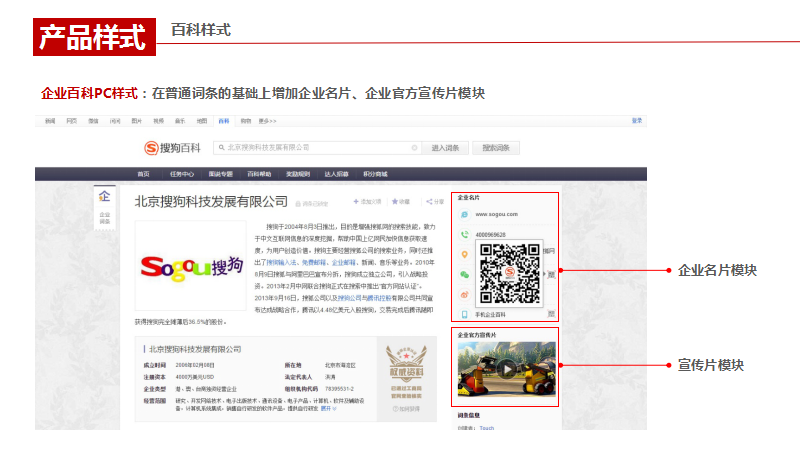Click the 企业名片 section heading
The image size is (800, 449).
coord(468,197)
